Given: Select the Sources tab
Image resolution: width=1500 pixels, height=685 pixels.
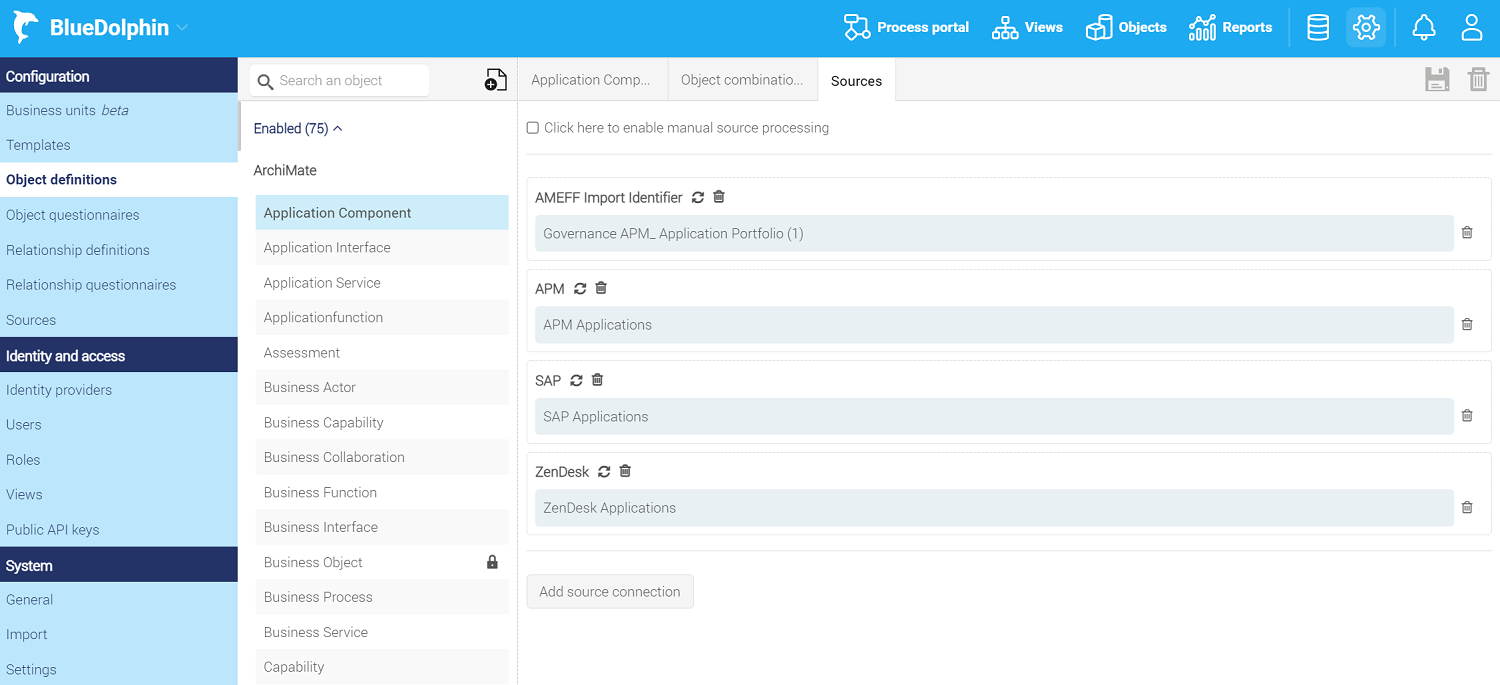Looking at the screenshot, I should tap(856, 81).
